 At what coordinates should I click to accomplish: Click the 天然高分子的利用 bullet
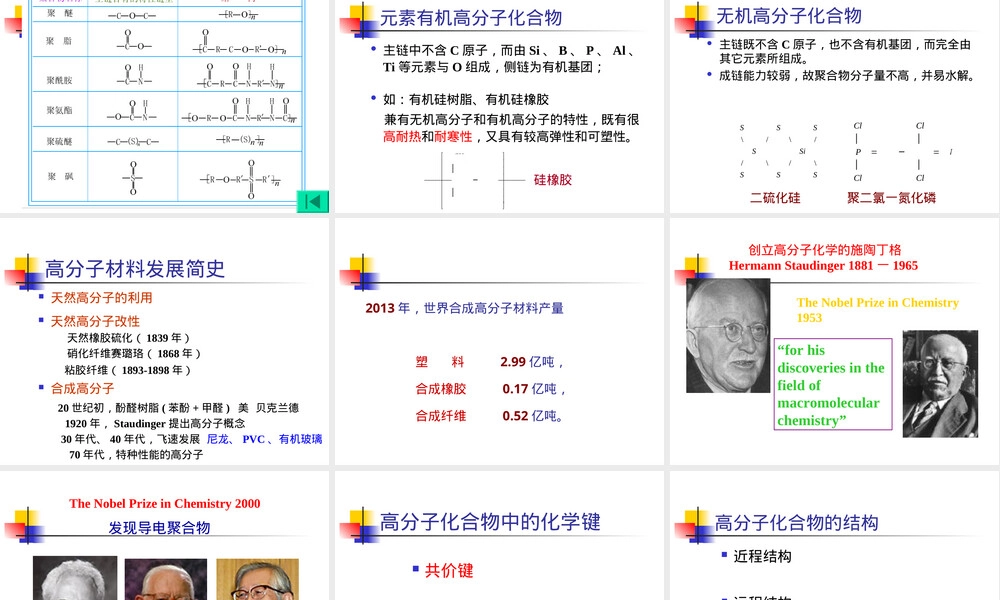[x=101, y=298]
